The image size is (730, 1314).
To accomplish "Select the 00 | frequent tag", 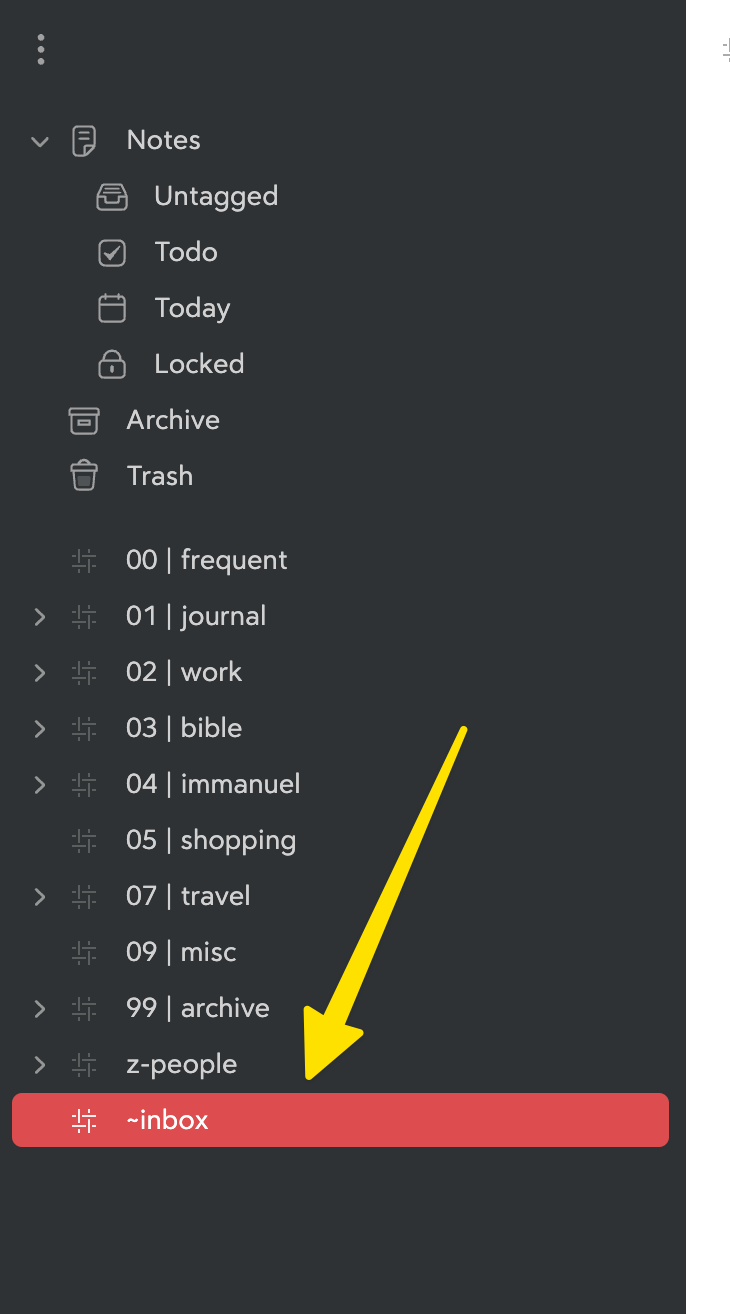I will [x=206, y=560].
